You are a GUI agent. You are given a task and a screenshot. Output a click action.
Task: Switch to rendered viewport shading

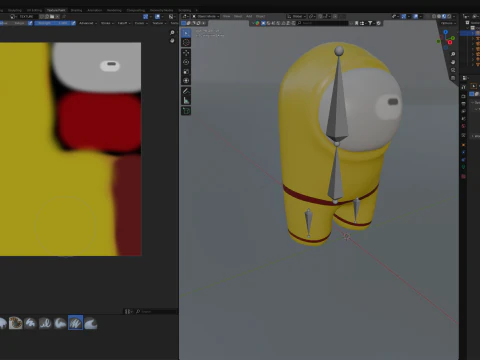pos(449,16)
